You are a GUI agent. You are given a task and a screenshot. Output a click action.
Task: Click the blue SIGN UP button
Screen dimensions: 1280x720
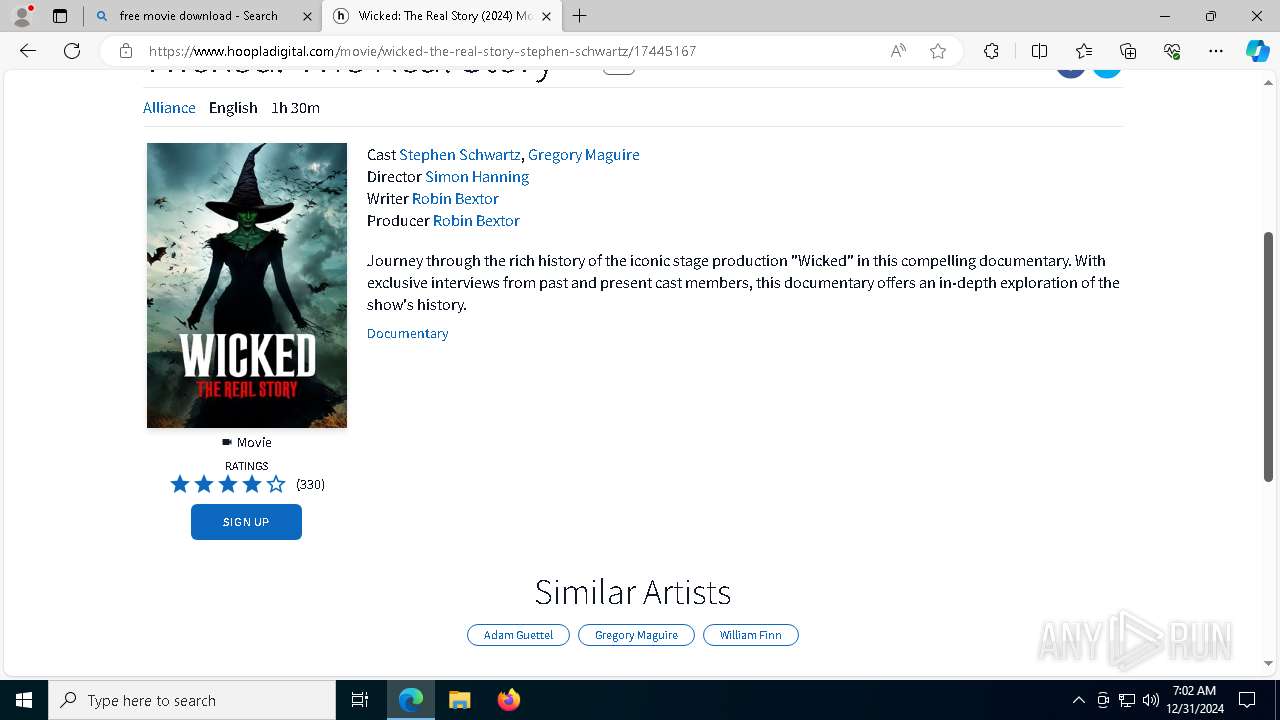246,522
